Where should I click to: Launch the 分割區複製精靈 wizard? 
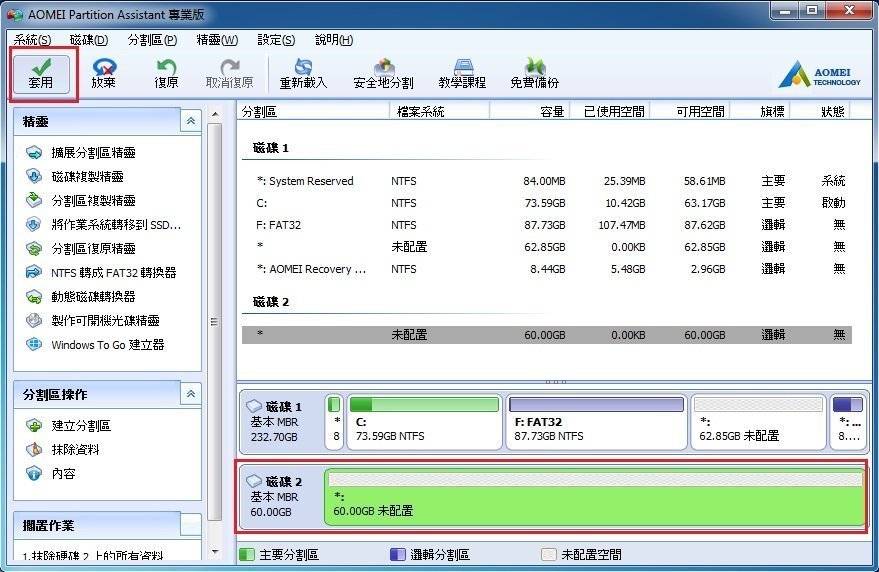(x=81, y=201)
